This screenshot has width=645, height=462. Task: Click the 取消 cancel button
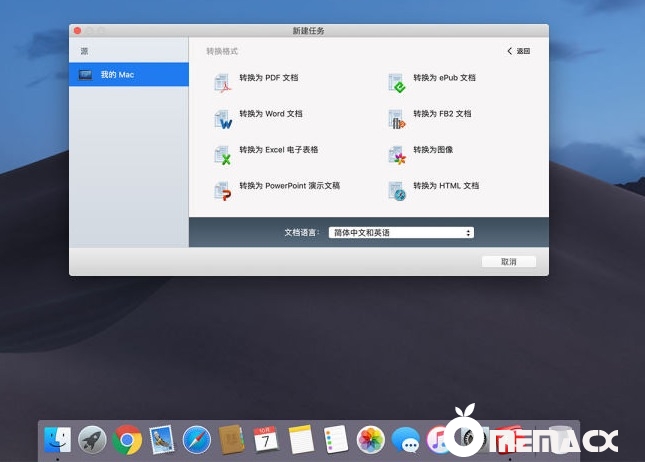tap(508, 262)
